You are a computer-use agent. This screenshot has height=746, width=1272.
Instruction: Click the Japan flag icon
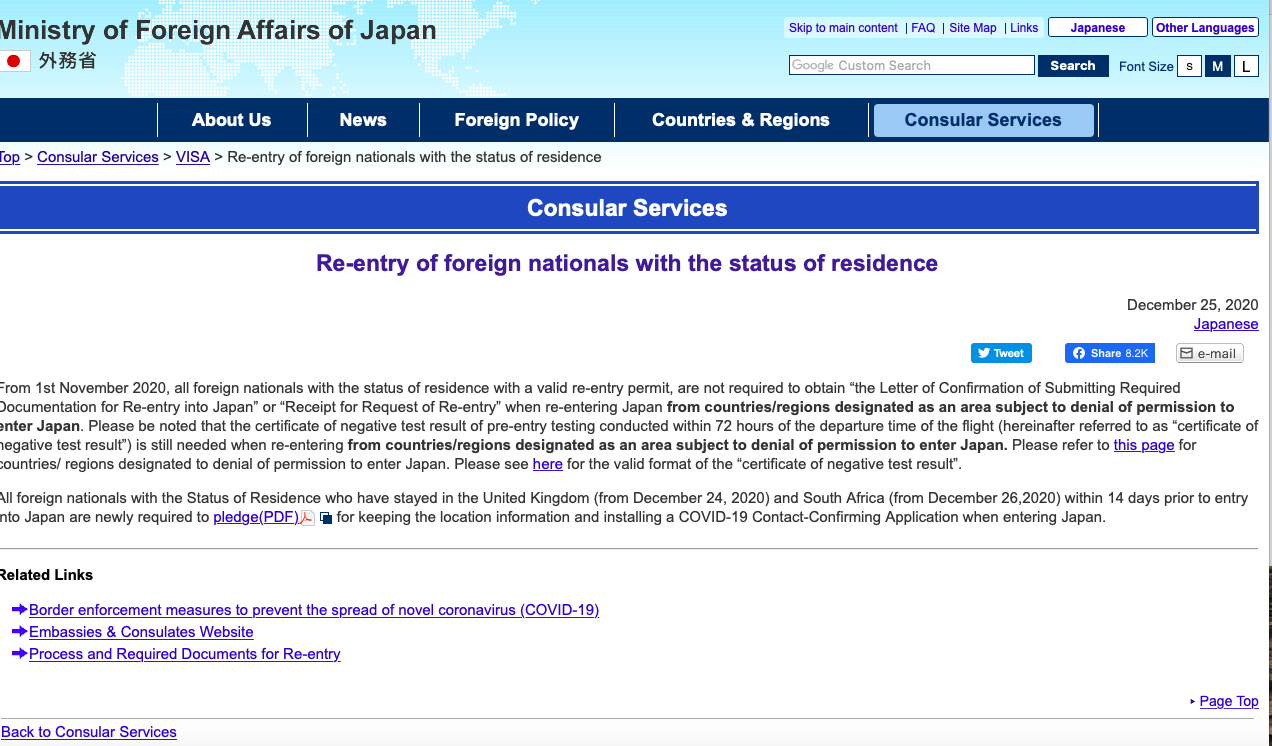(x=13, y=61)
